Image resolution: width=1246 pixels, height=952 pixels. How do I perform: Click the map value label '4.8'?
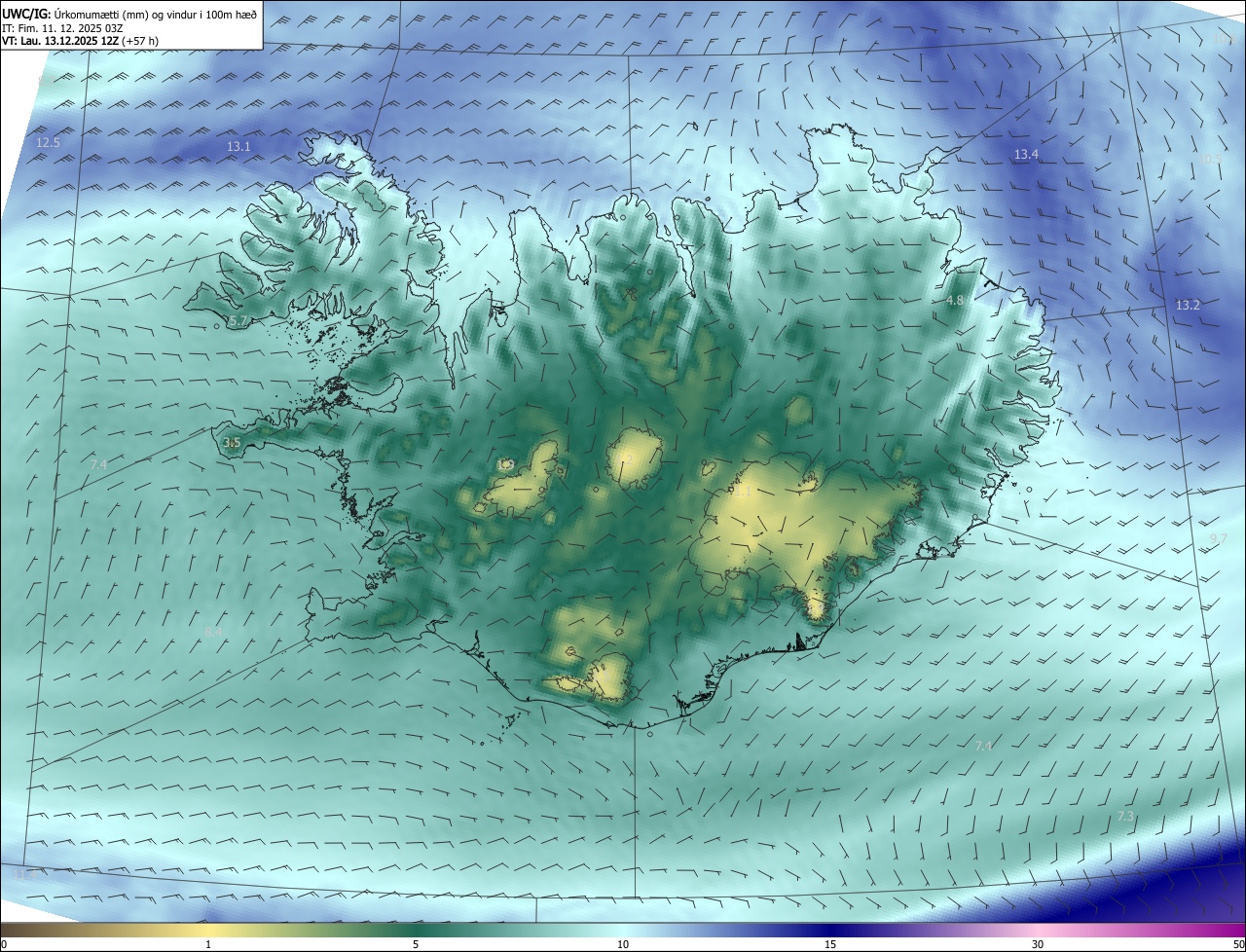point(955,301)
